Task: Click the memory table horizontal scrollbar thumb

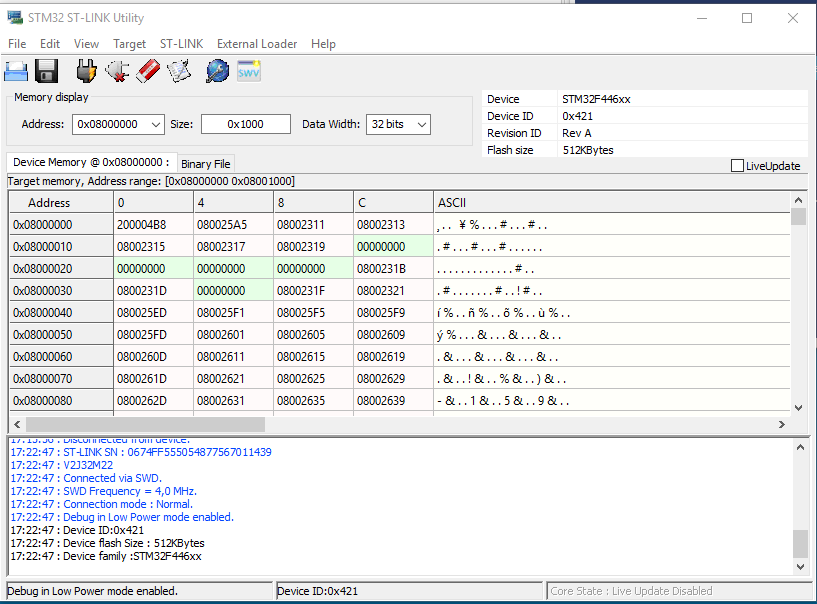Action: (145, 424)
